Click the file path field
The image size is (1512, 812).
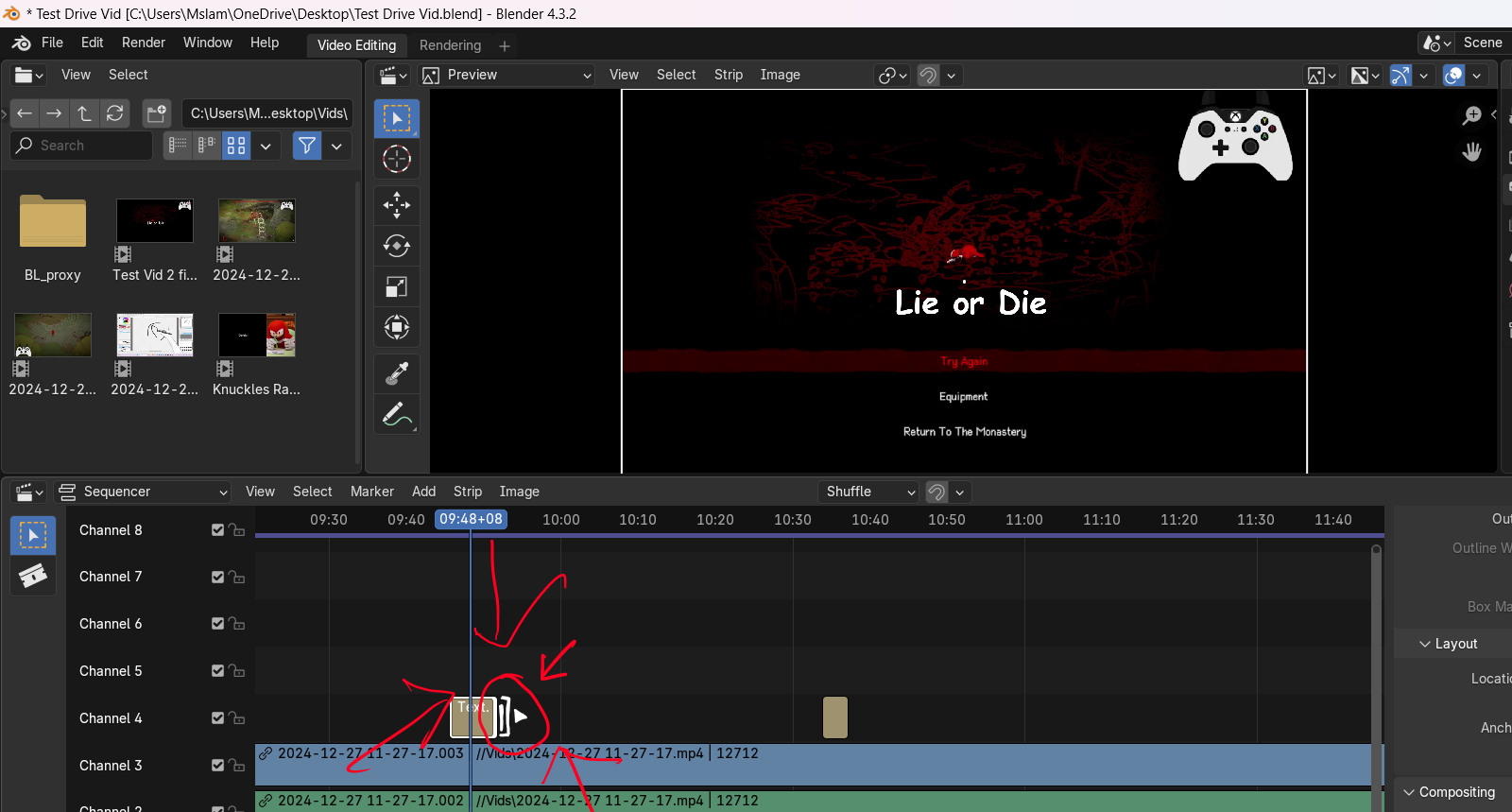pyautogui.click(x=267, y=113)
